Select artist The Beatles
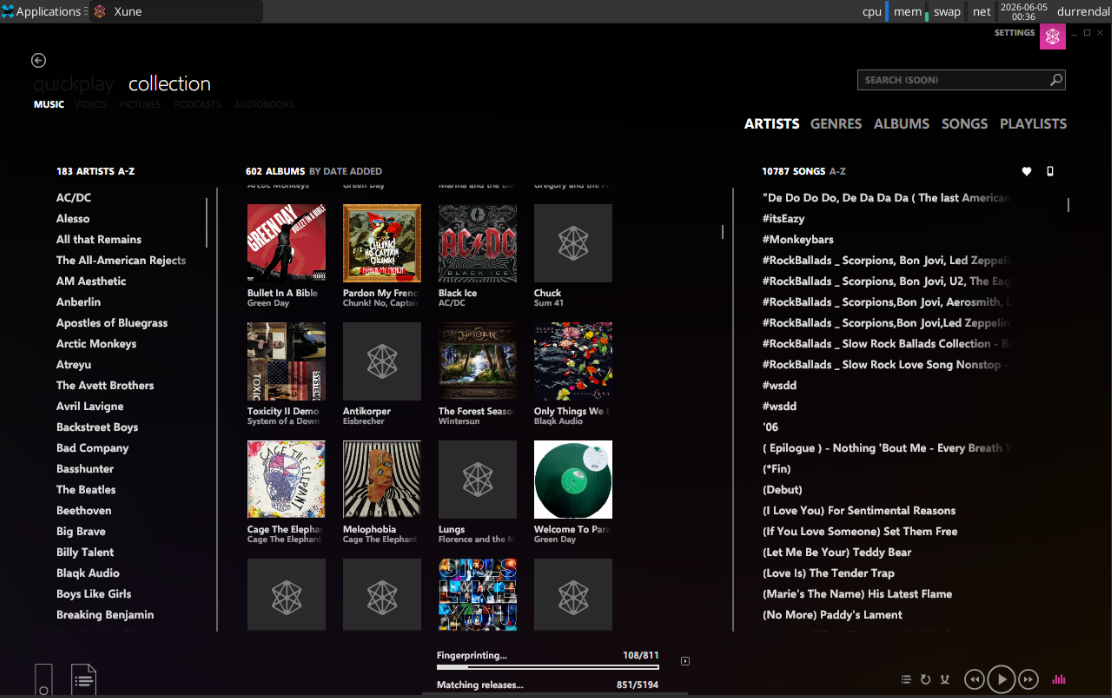 pos(86,489)
